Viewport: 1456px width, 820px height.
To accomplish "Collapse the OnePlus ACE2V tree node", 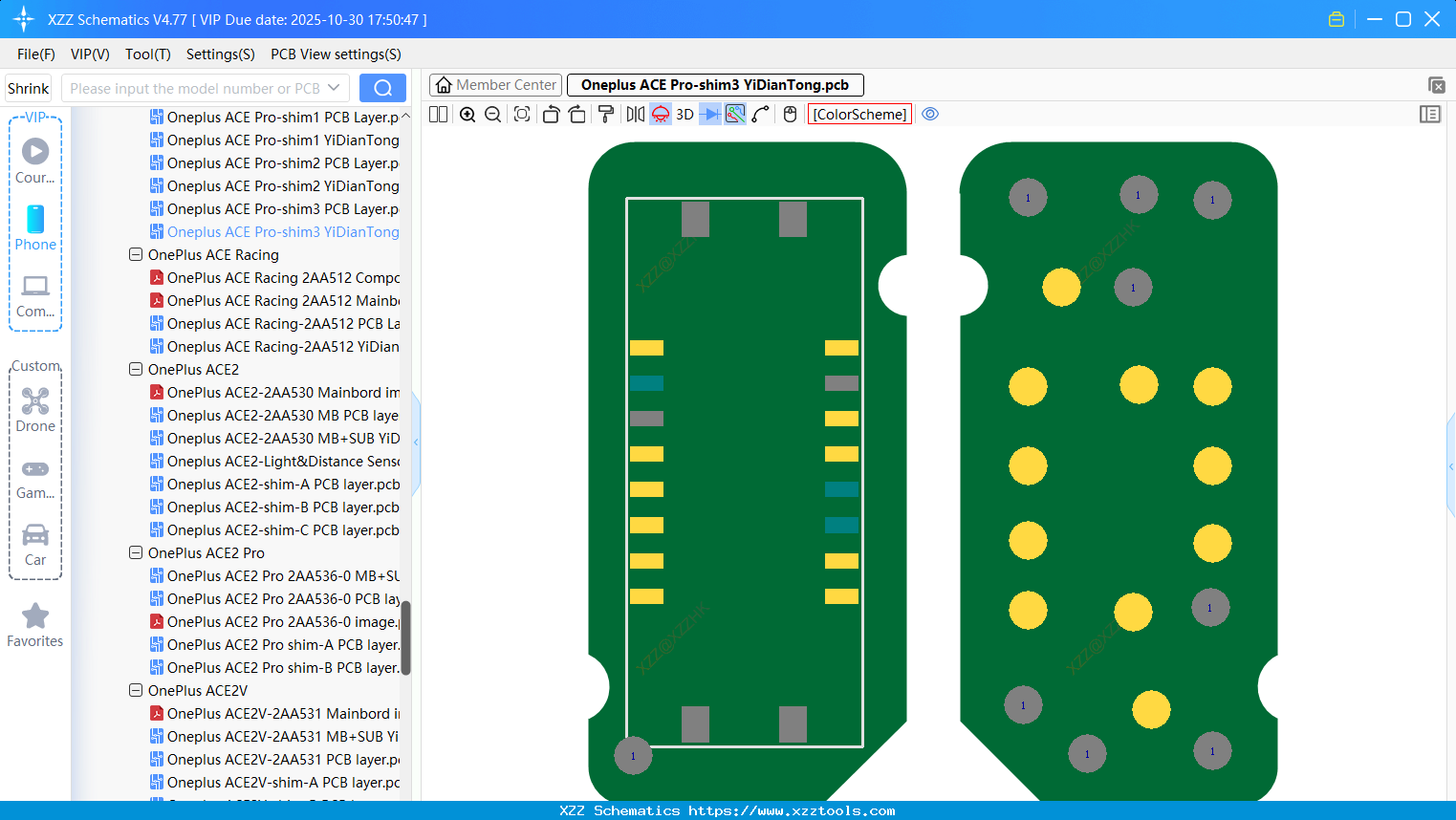I will (x=136, y=691).
